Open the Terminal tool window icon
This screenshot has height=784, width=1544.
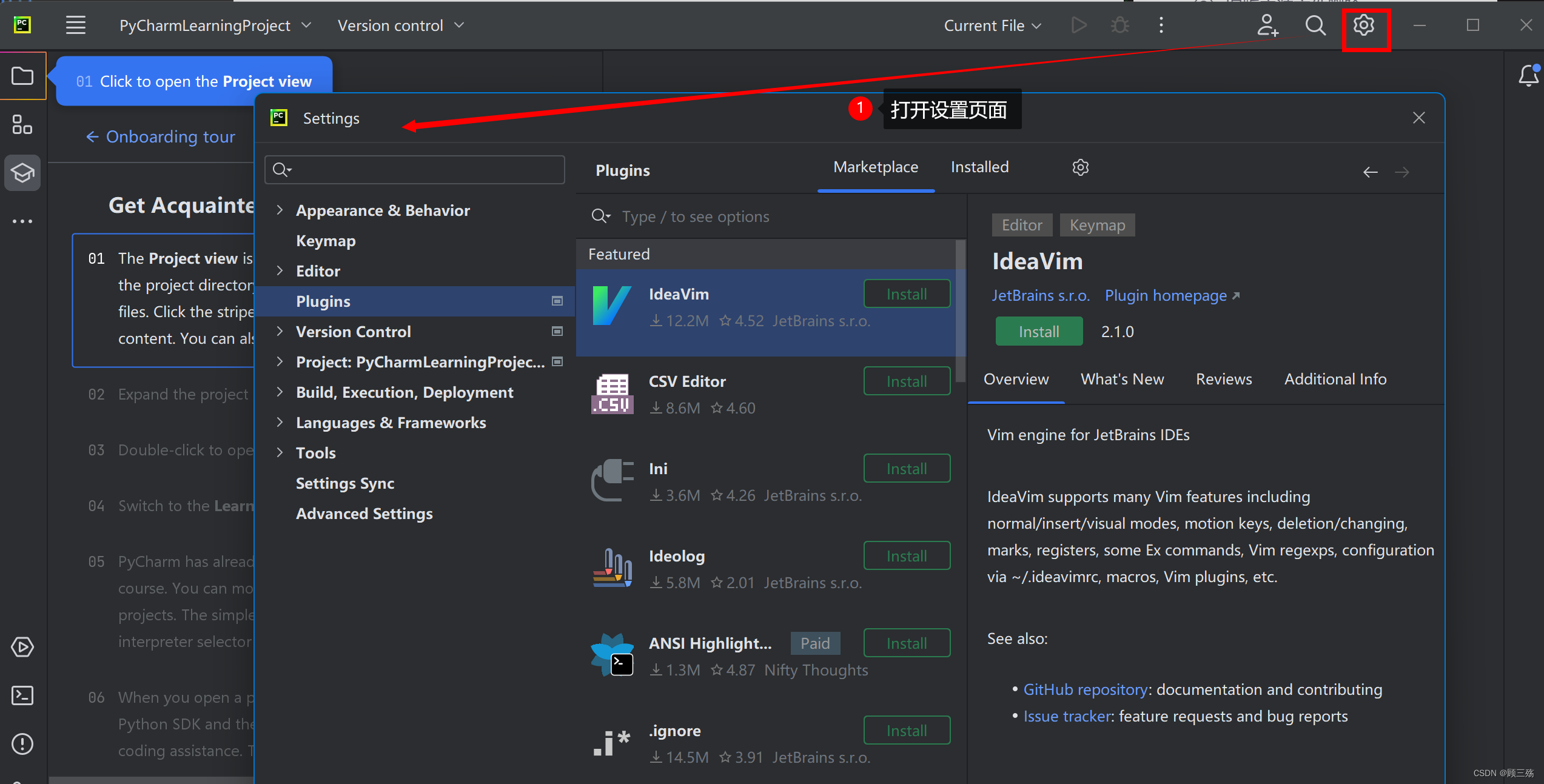coord(22,695)
